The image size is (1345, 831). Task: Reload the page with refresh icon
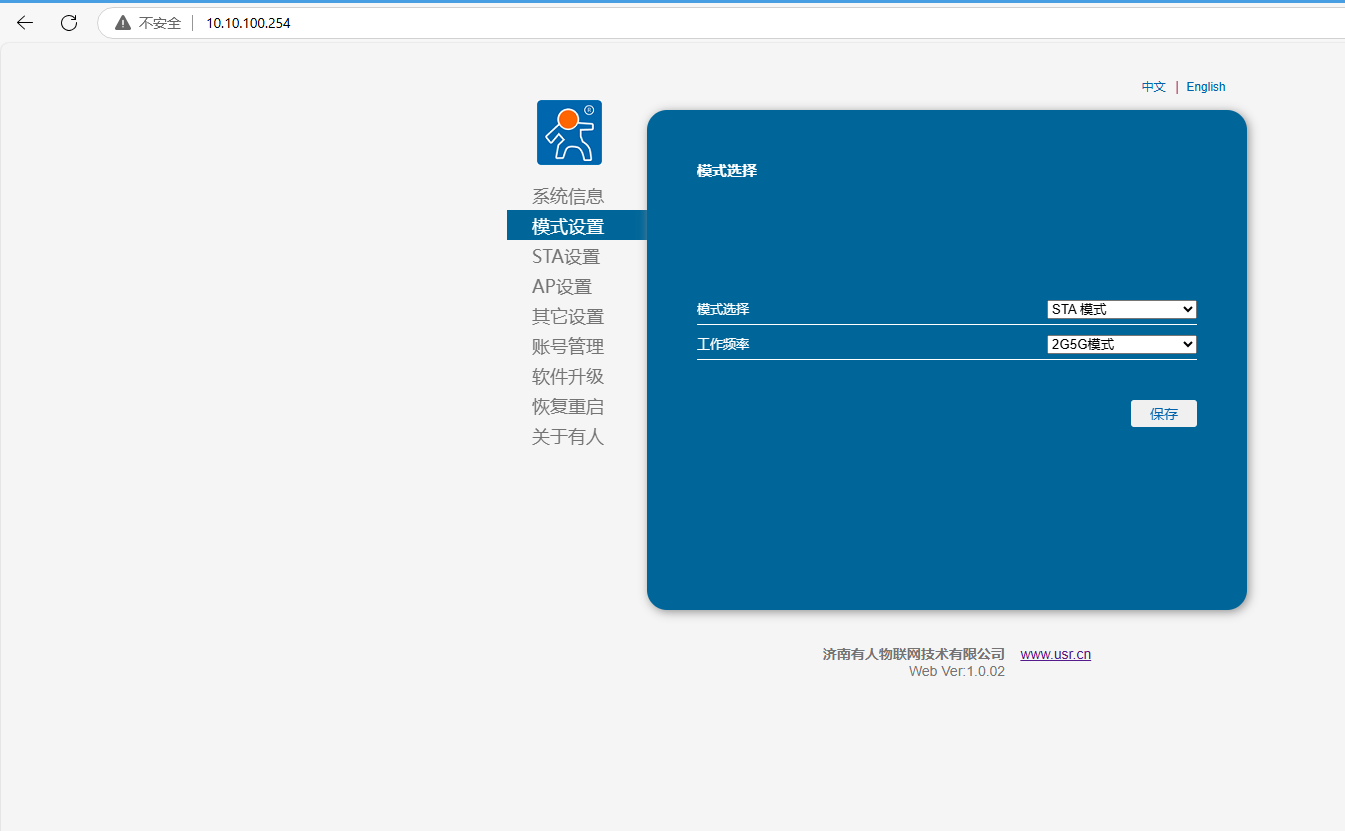coord(69,23)
